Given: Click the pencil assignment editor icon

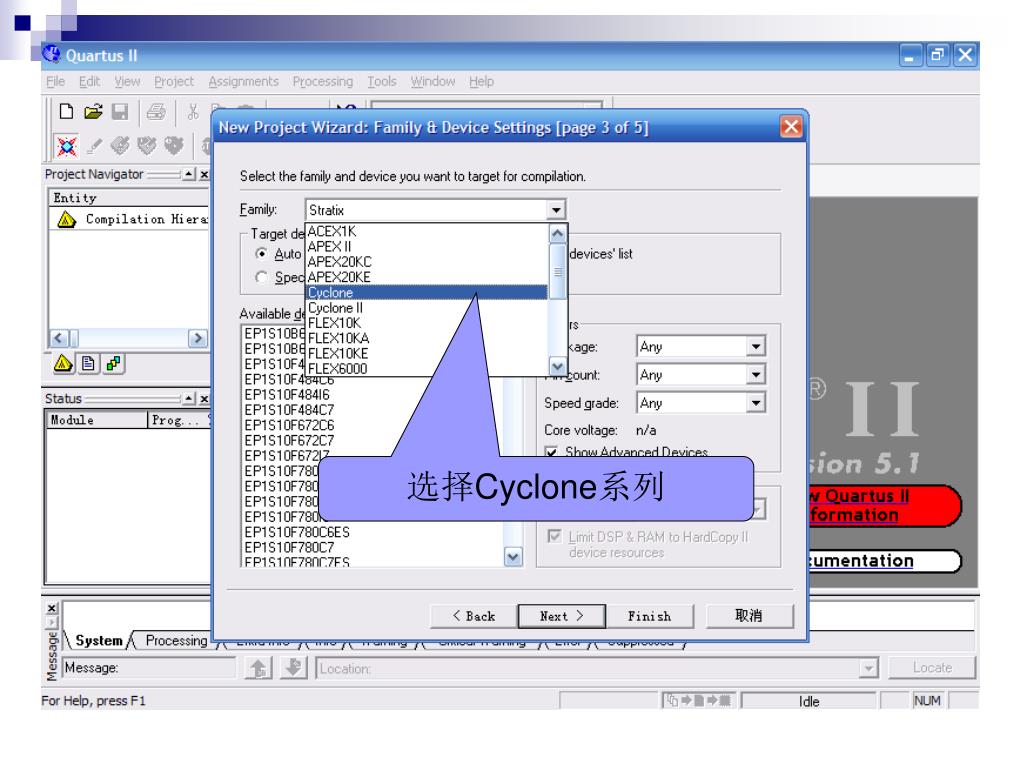Looking at the screenshot, I should click(x=94, y=146).
